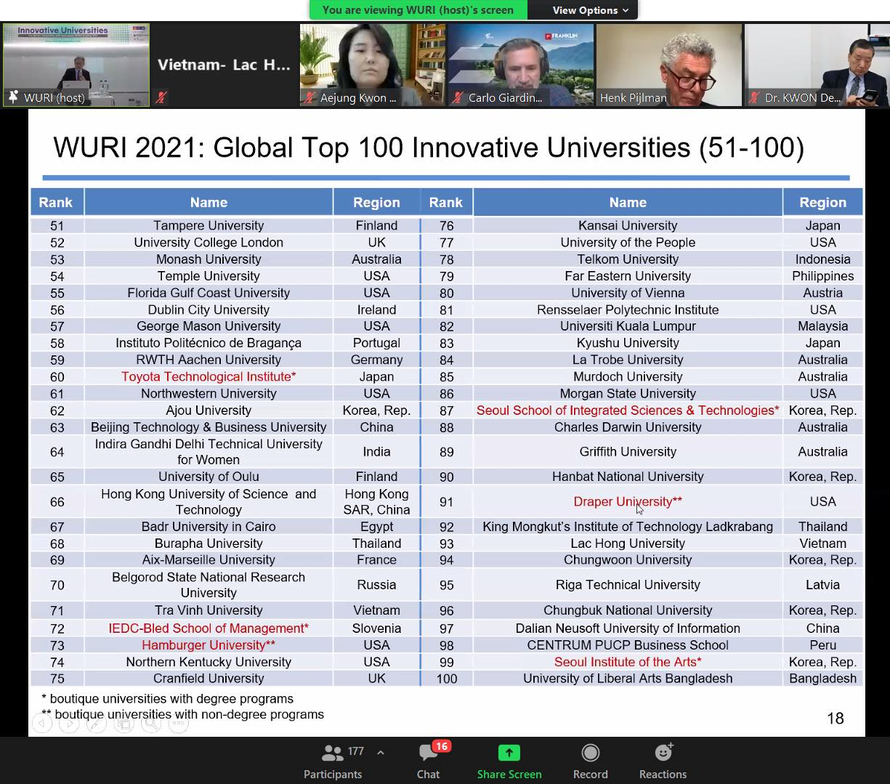Select the Vietnam- Lac H... participant tile
This screenshot has width=890, height=784.
point(224,65)
